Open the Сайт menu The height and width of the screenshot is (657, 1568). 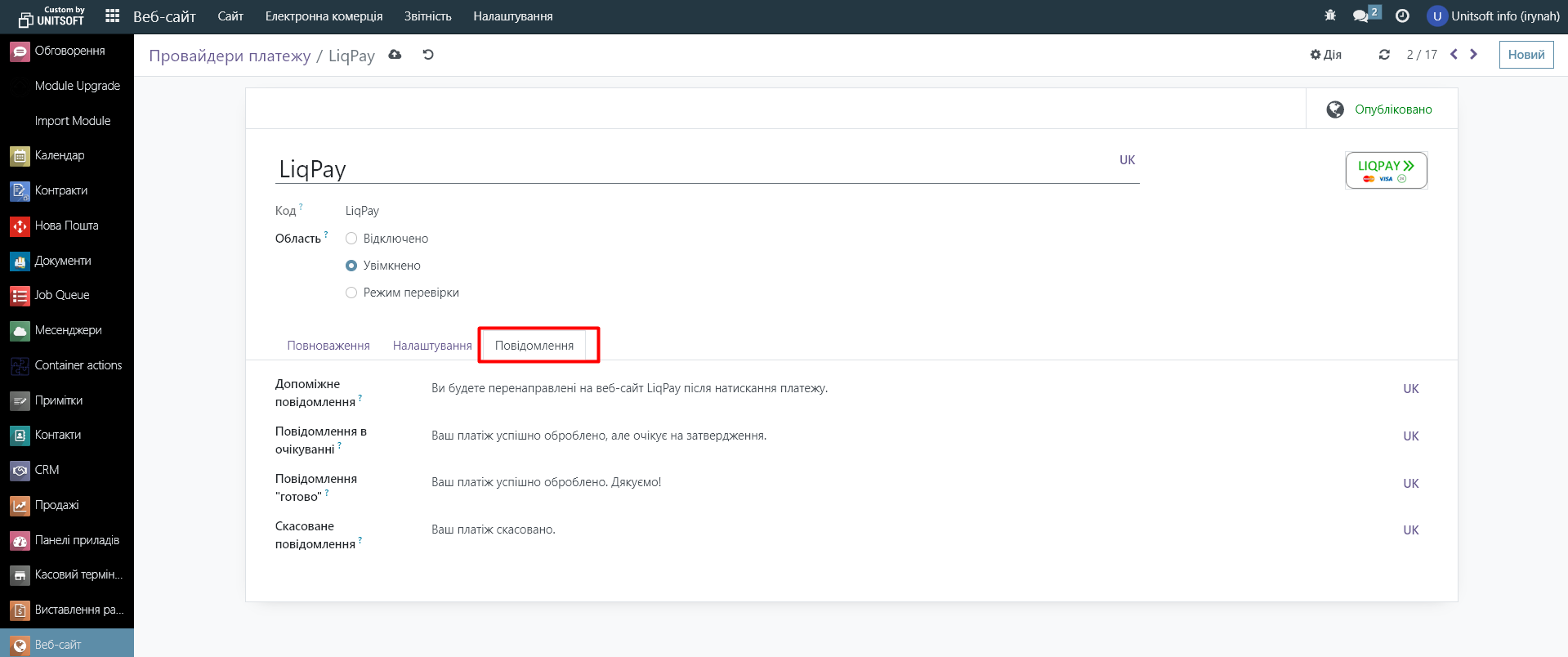(230, 16)
